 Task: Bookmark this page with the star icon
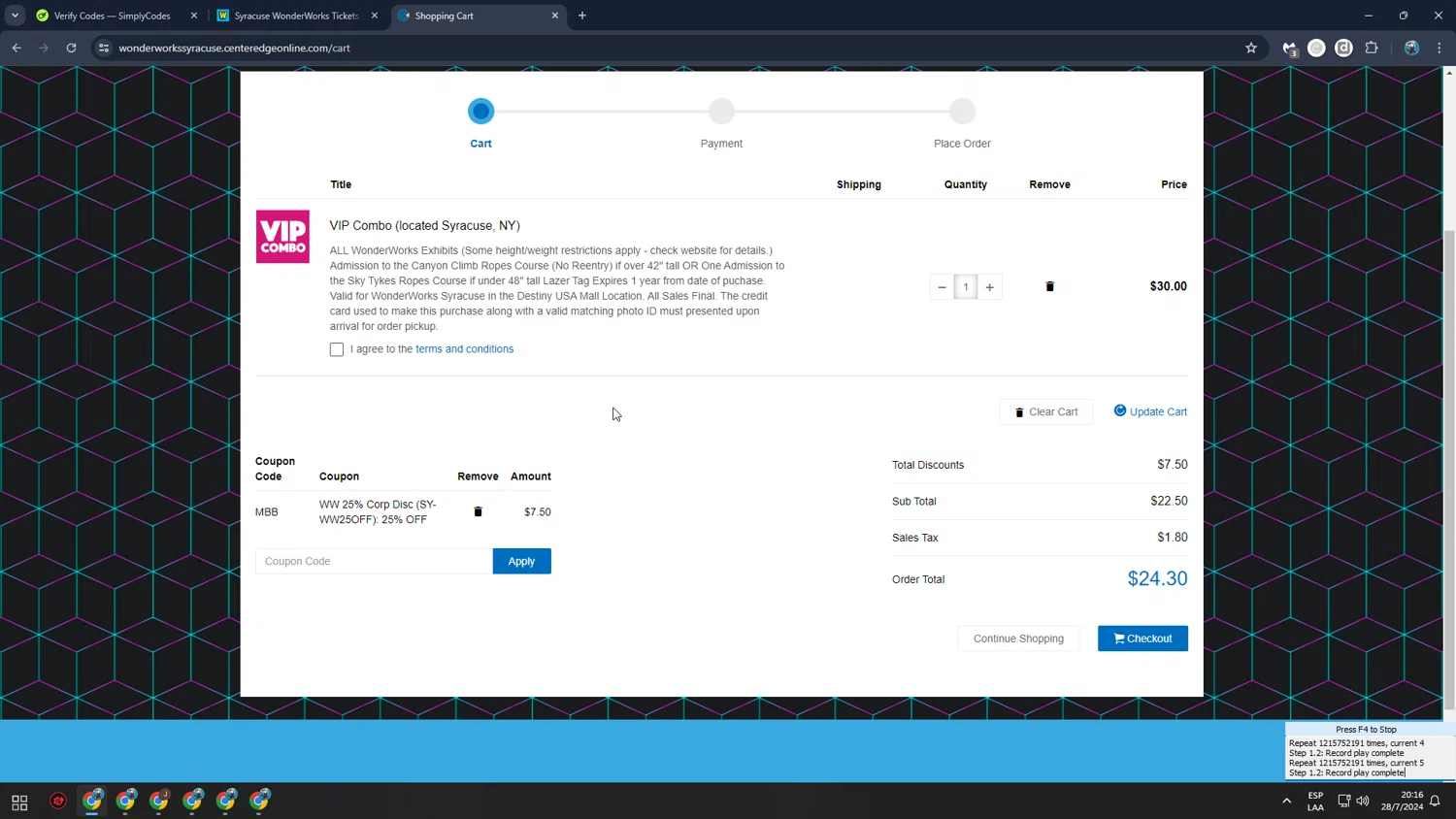(x=1251, y=48)
